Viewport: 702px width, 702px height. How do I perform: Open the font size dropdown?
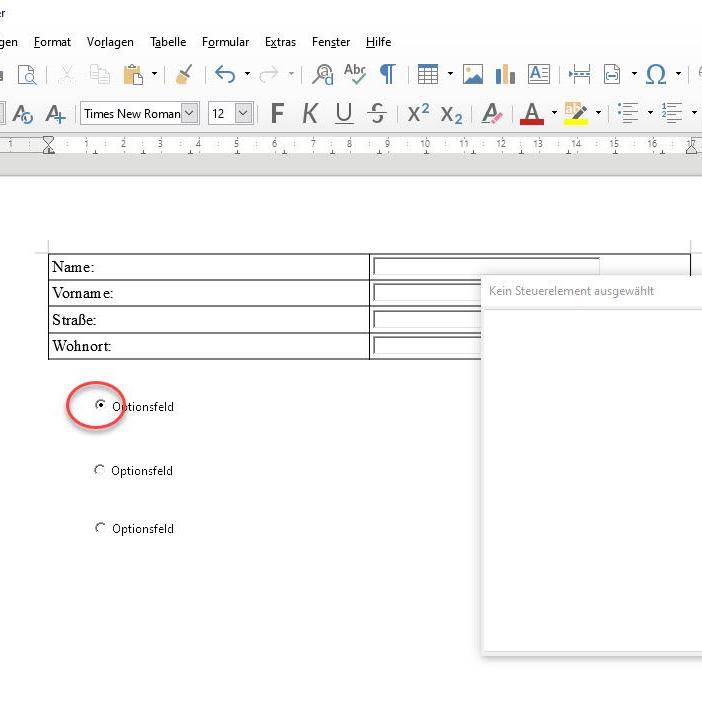click(x=244, y=113)
